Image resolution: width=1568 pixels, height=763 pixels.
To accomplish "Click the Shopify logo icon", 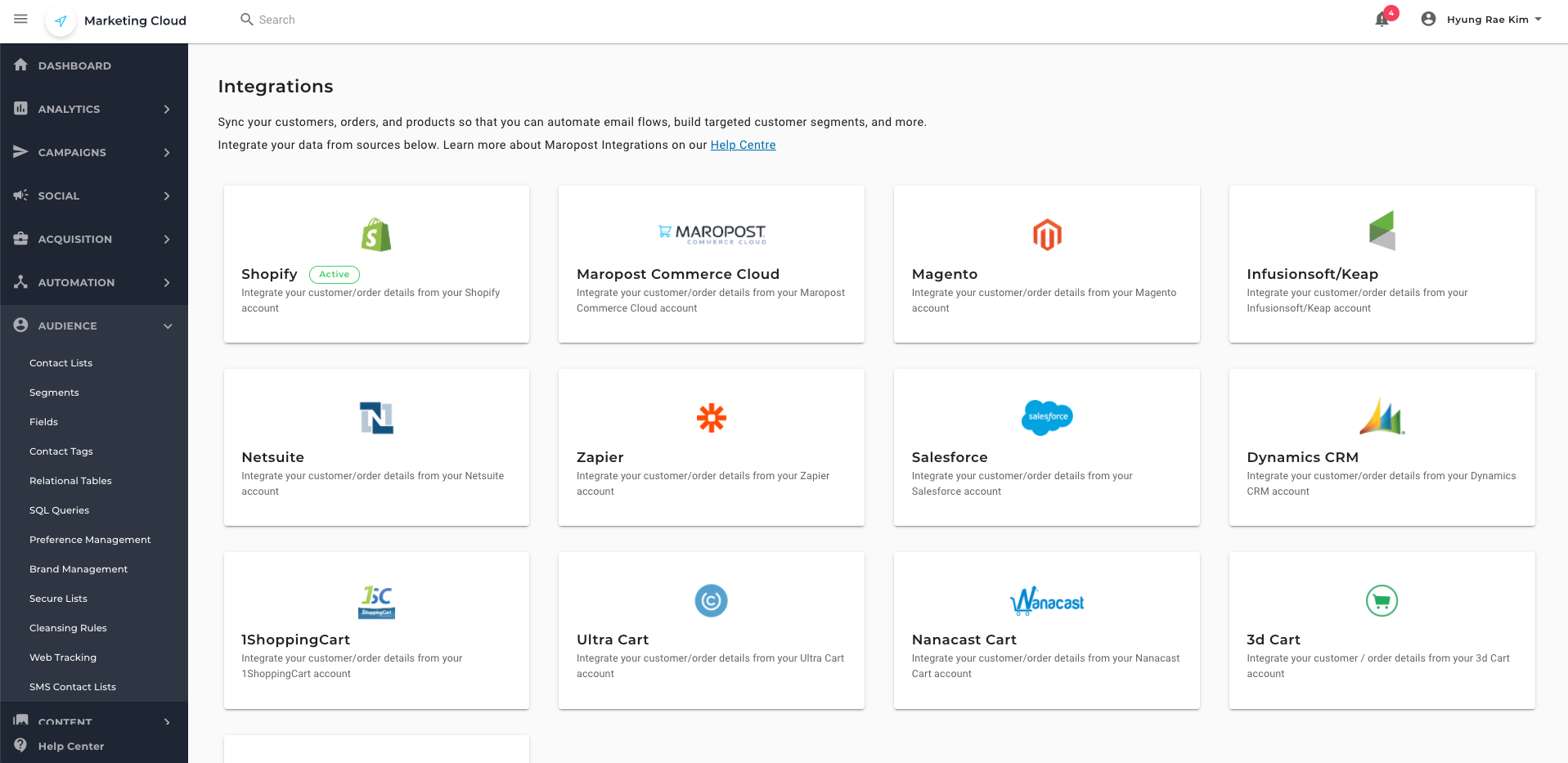I will click(376, 235).
